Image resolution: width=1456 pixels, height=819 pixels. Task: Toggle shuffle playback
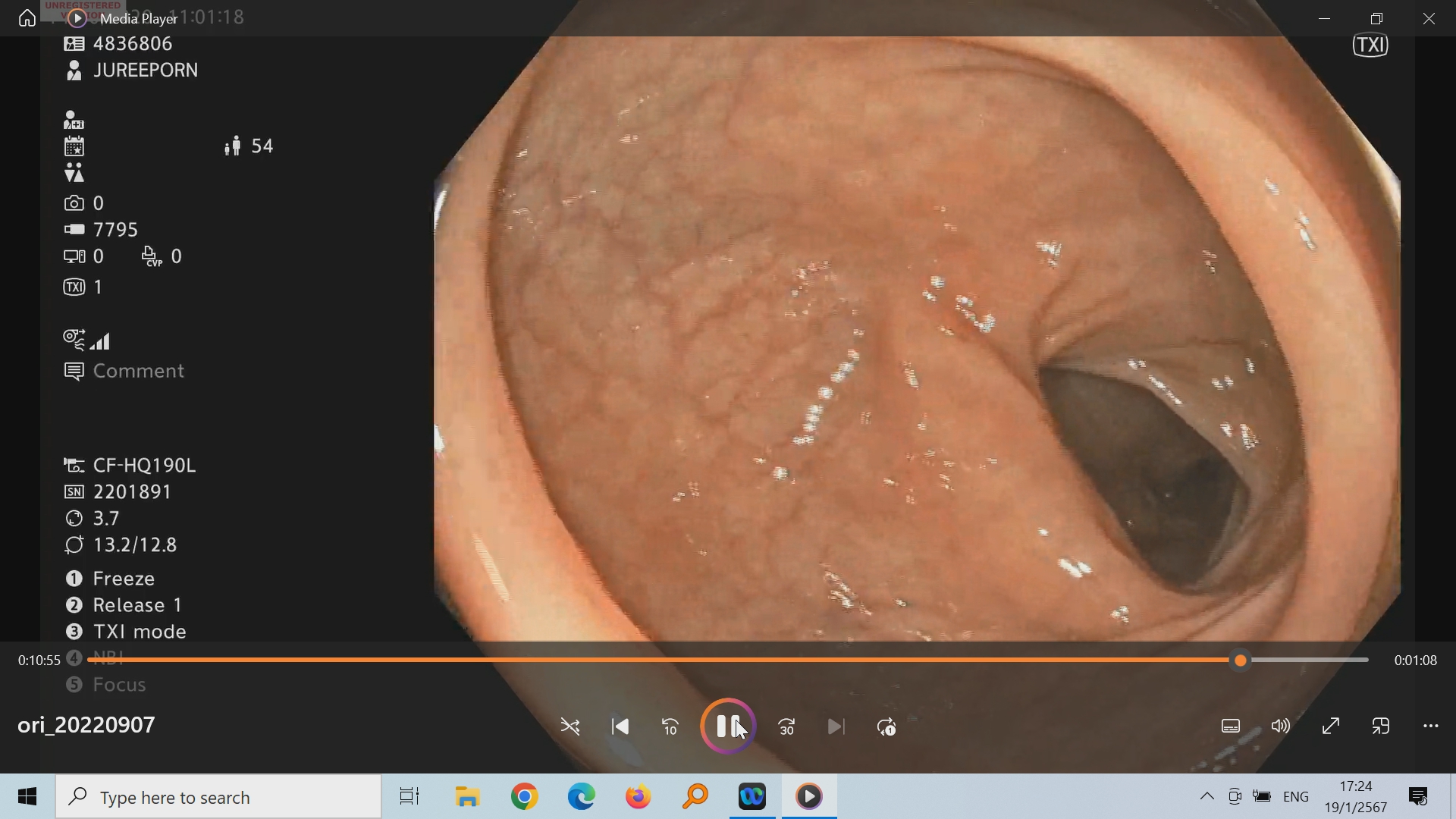570,727
